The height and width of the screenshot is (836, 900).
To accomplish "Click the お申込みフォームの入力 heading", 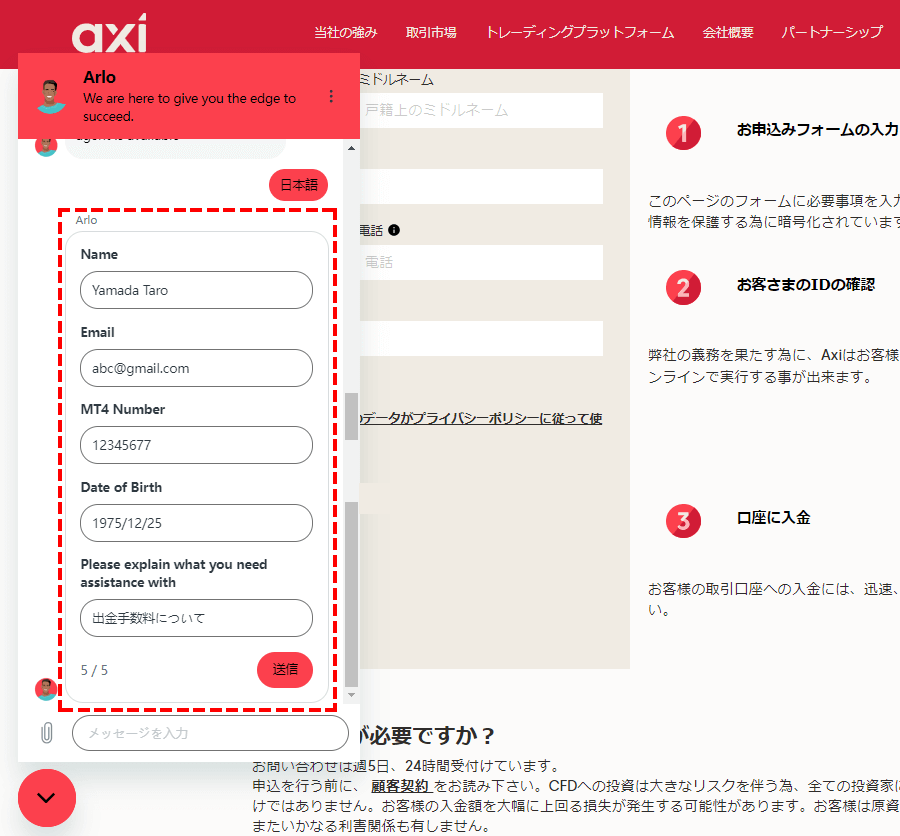I will [x=818, y=130].
